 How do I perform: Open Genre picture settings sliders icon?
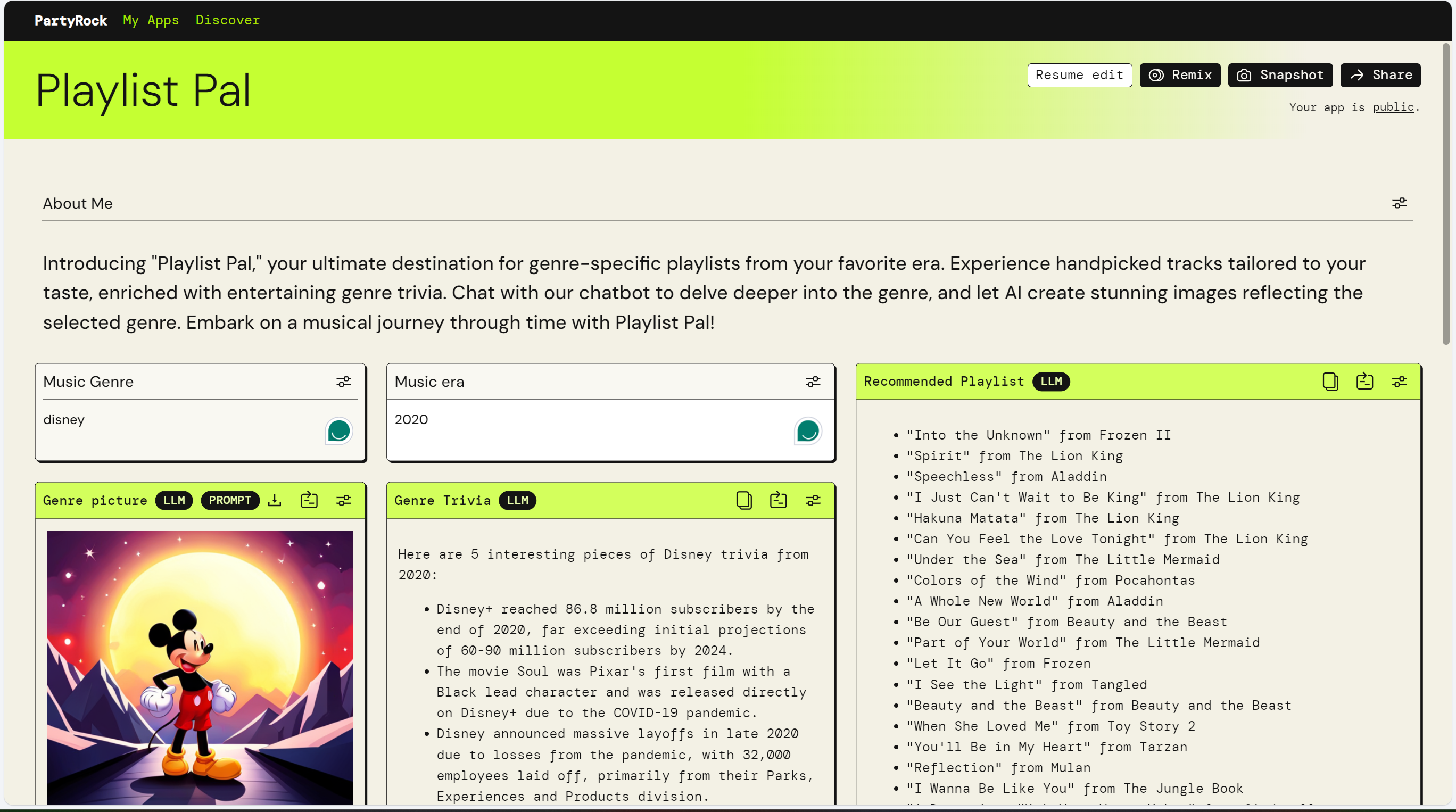point(344,500)
